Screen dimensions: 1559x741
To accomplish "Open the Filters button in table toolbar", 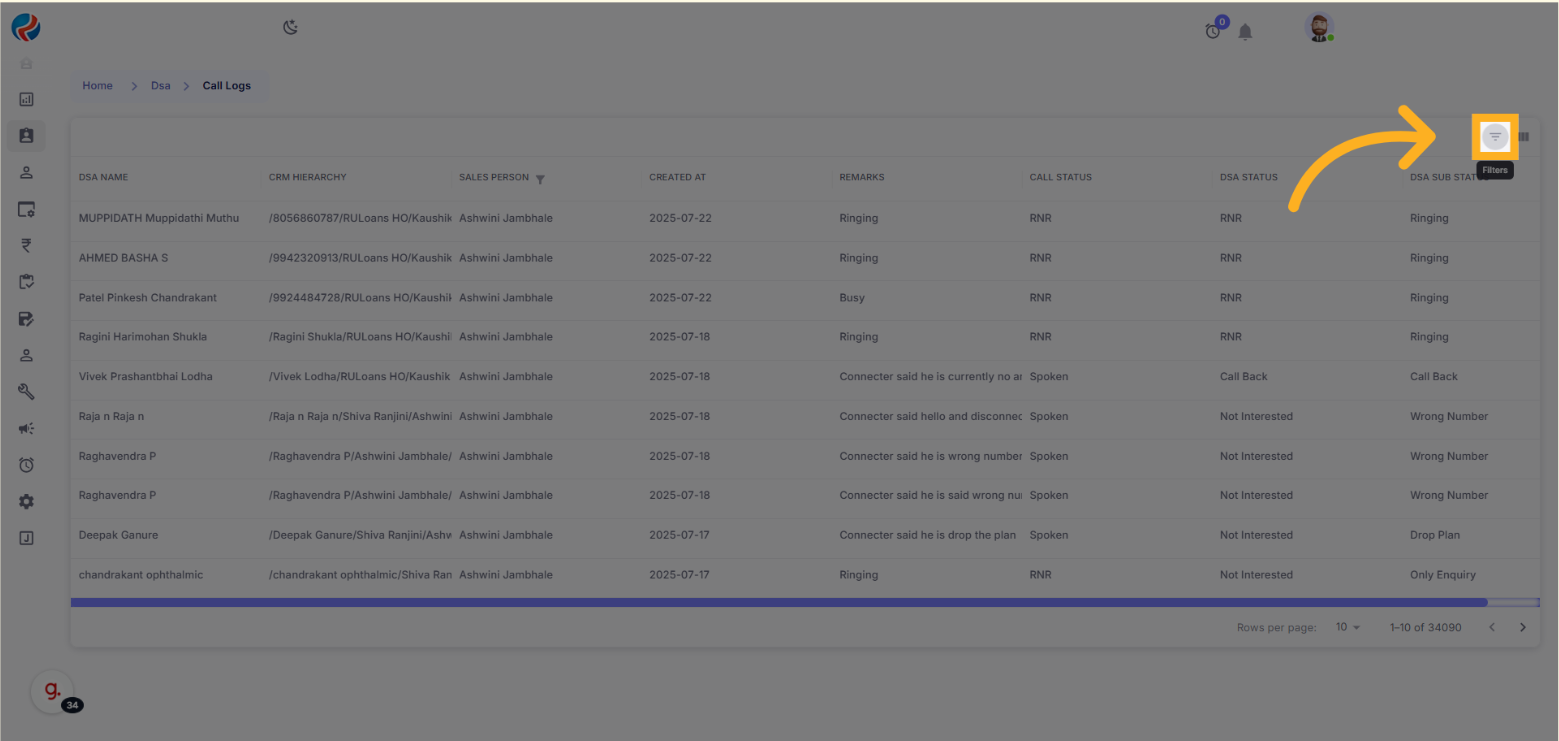I will coord(1495,137).
